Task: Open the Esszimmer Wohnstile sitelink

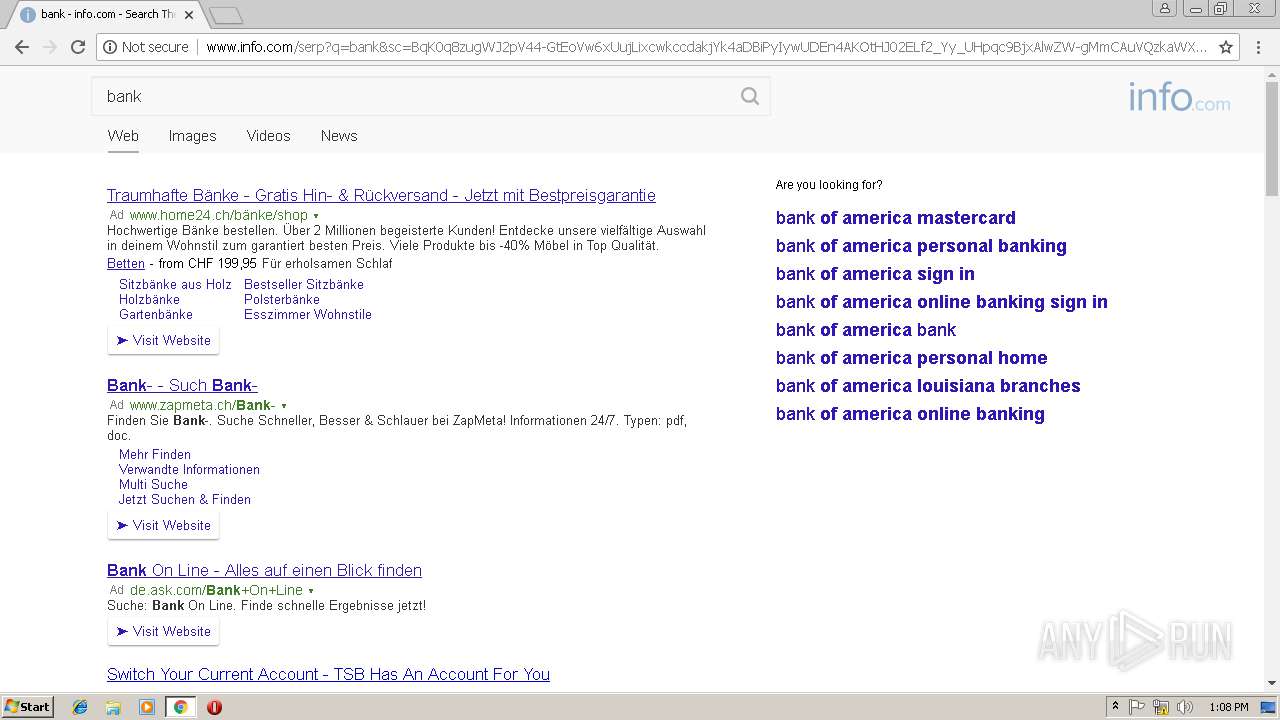Action: [x=308, y=314]
